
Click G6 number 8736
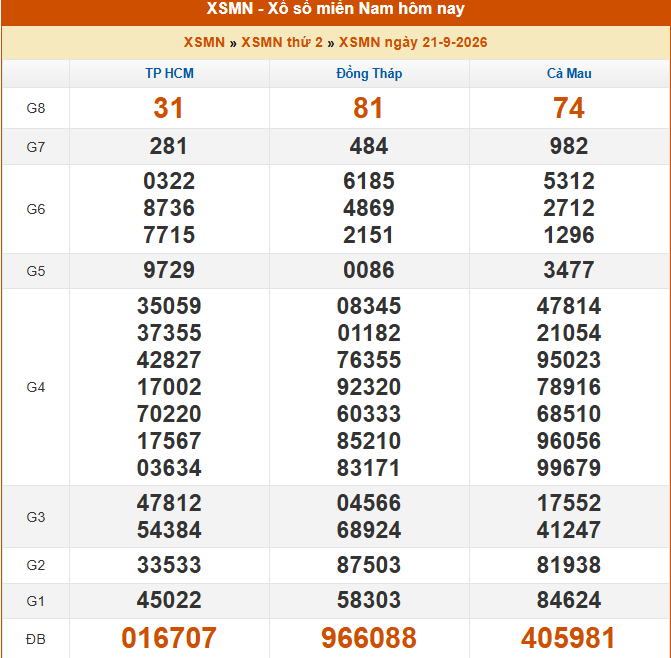click(x=169, y=208)
